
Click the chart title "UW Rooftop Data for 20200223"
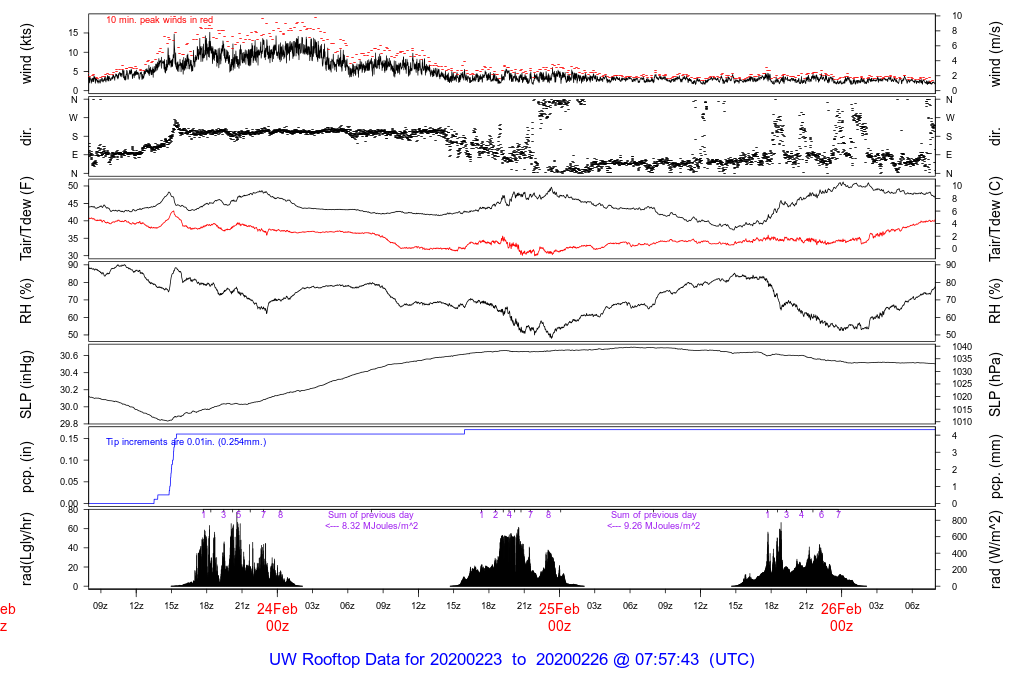(385, 659)
